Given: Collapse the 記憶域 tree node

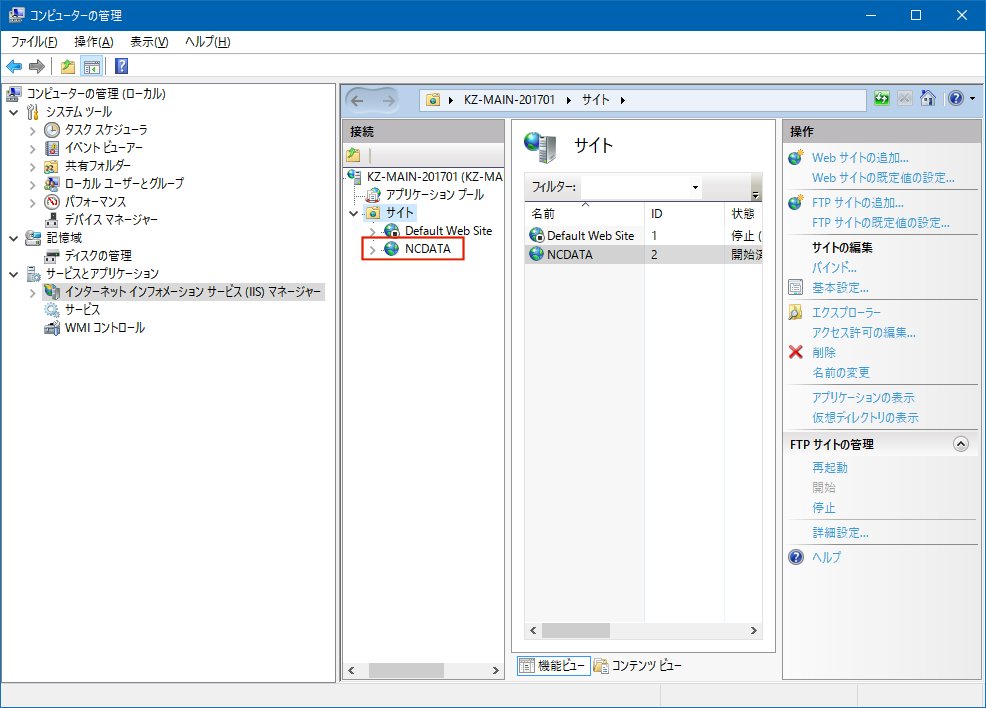Looking at the screenshot, I should point(14,238).
